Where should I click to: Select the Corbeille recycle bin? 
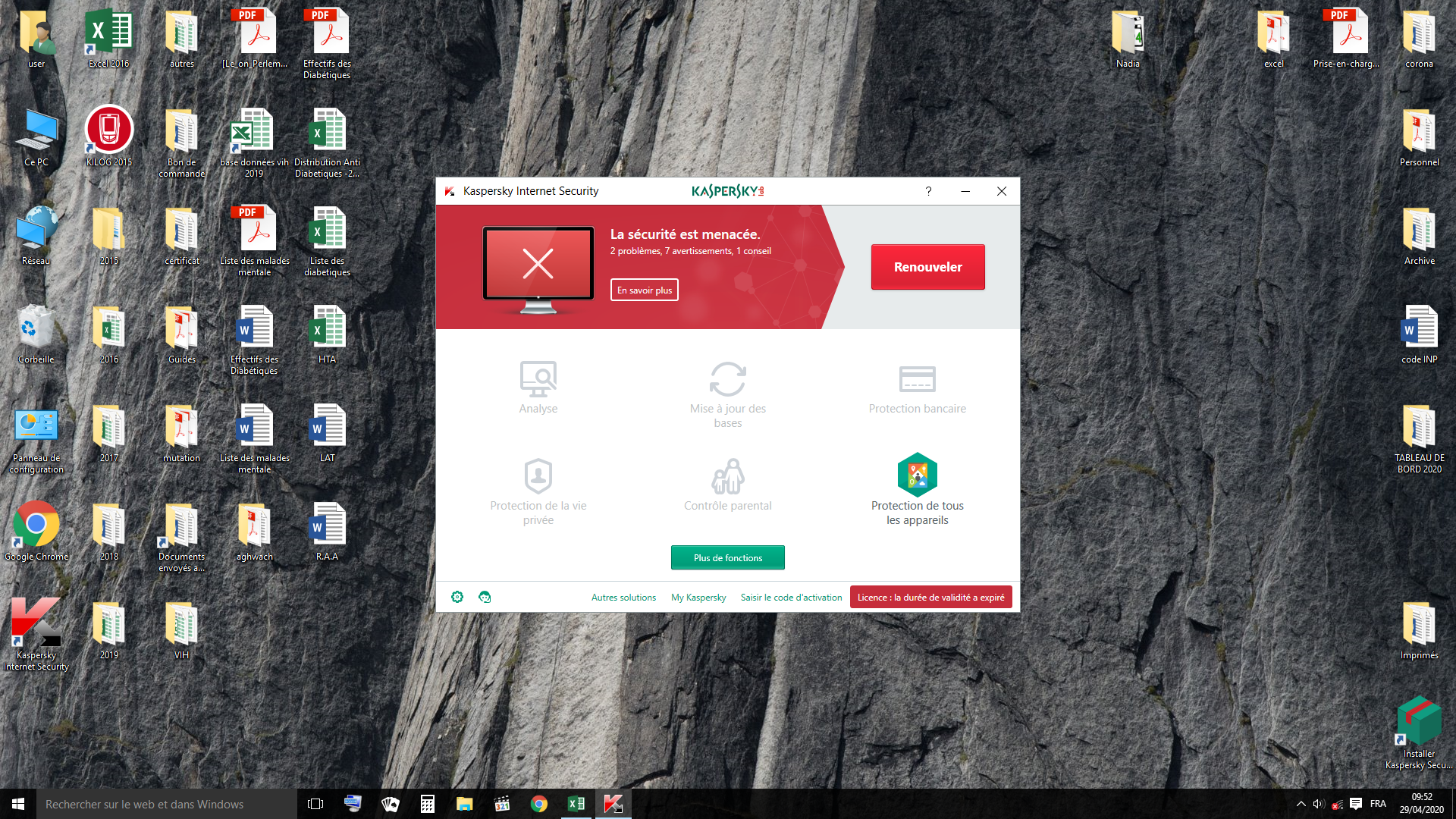point(36,334)
